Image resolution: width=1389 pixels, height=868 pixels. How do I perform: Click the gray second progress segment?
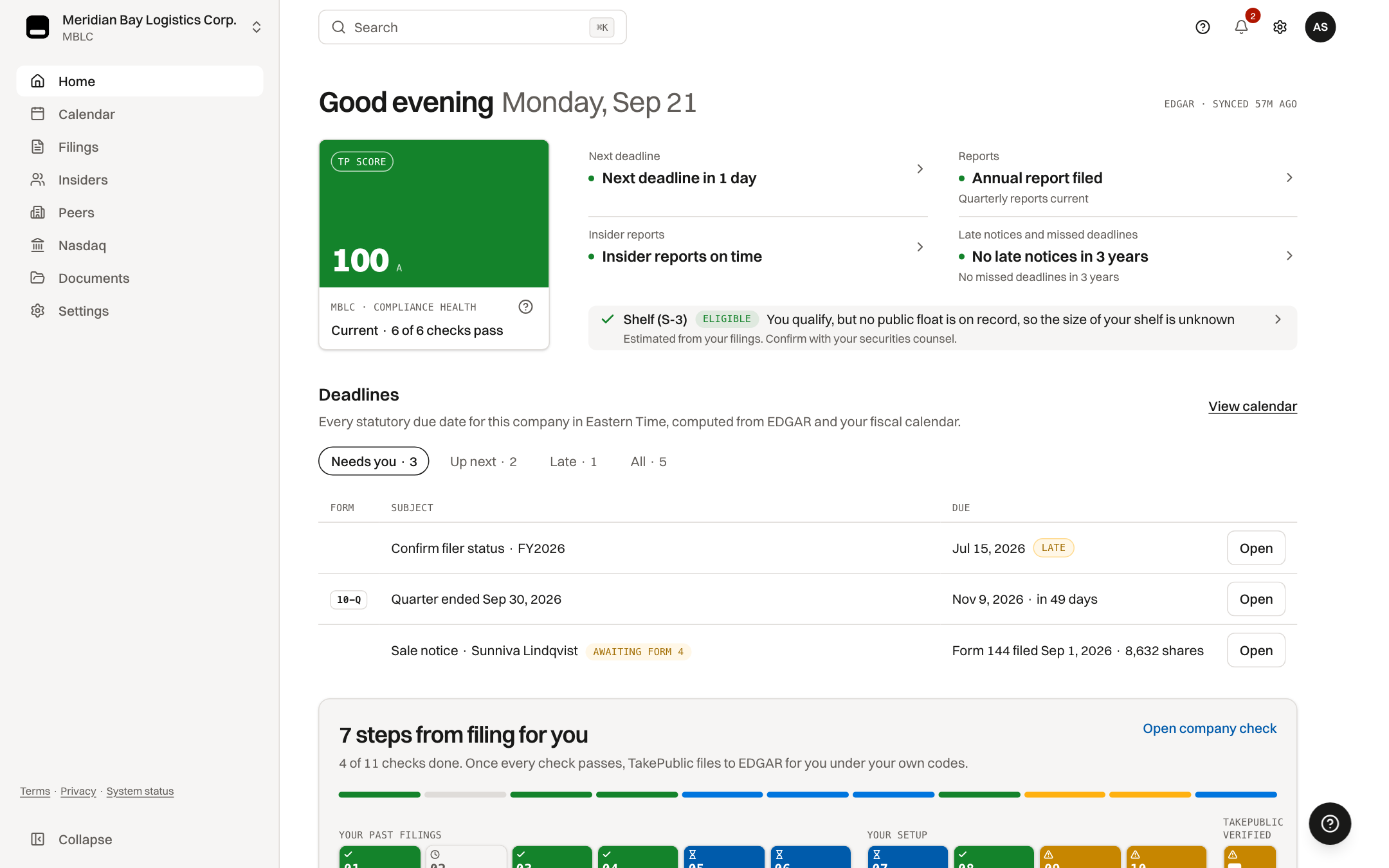[x=465, y=795]
